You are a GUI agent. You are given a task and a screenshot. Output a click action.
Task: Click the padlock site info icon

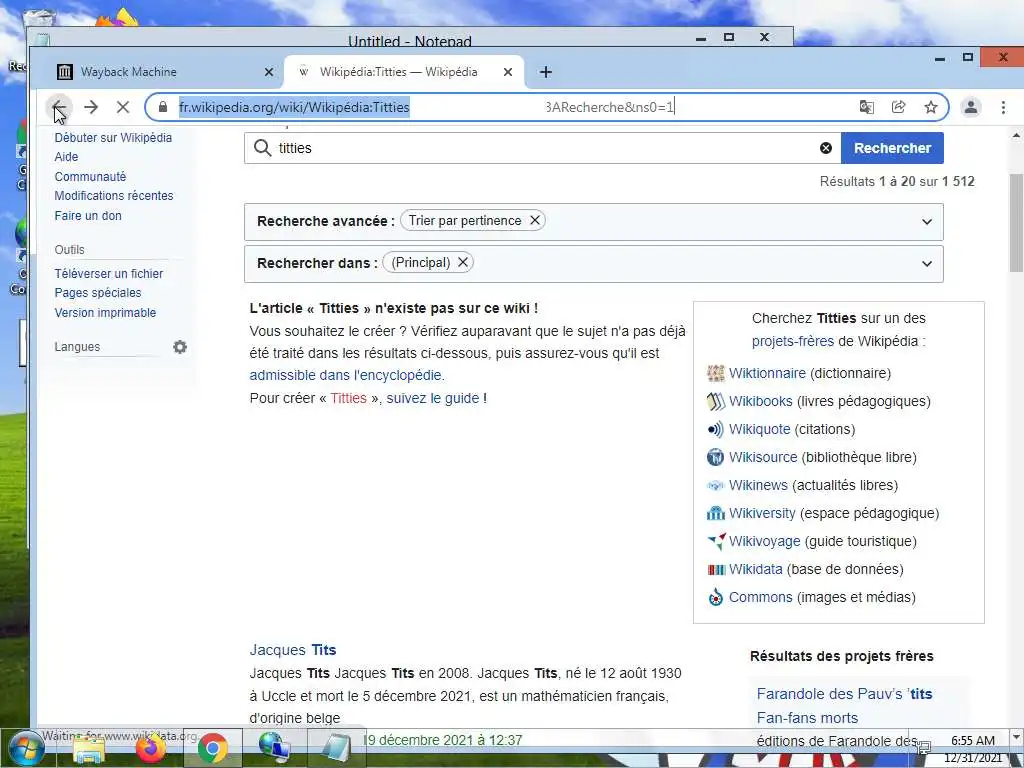click(163, 107)
